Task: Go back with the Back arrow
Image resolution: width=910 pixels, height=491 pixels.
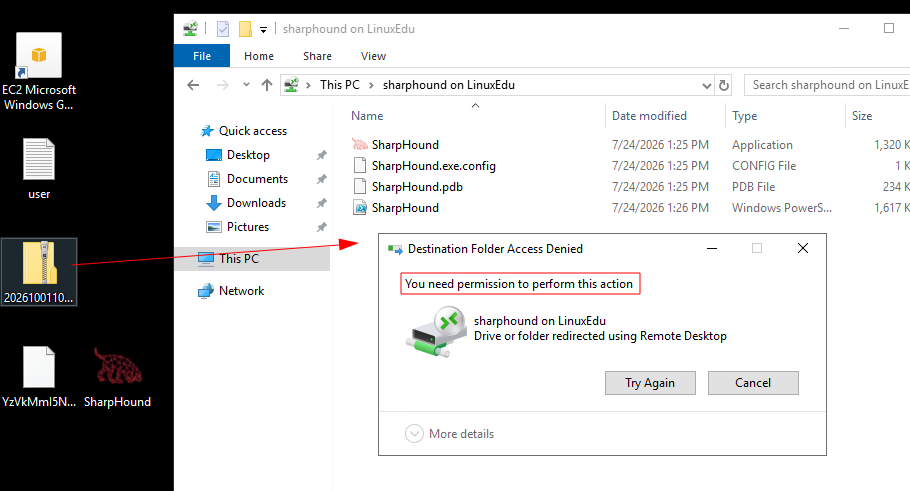Action: (x=193, y=85)
